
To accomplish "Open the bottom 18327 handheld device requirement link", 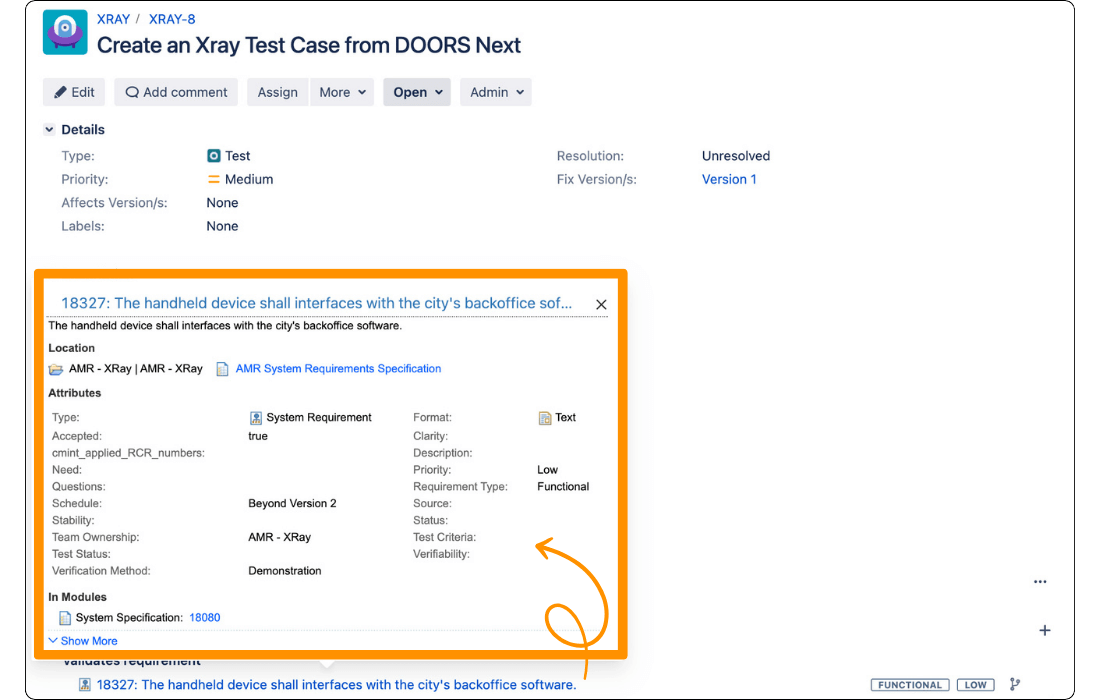I will pos(336,685).
